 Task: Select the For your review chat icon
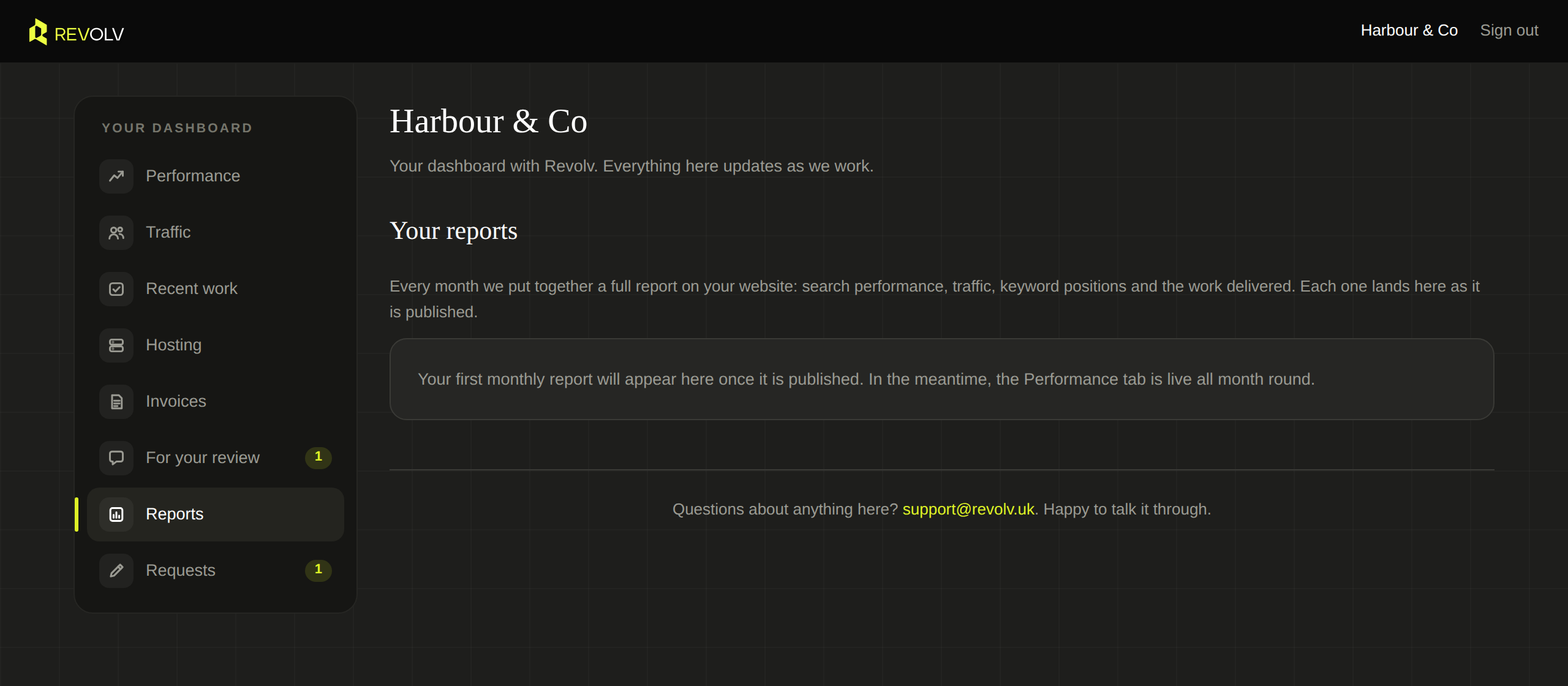116,458
